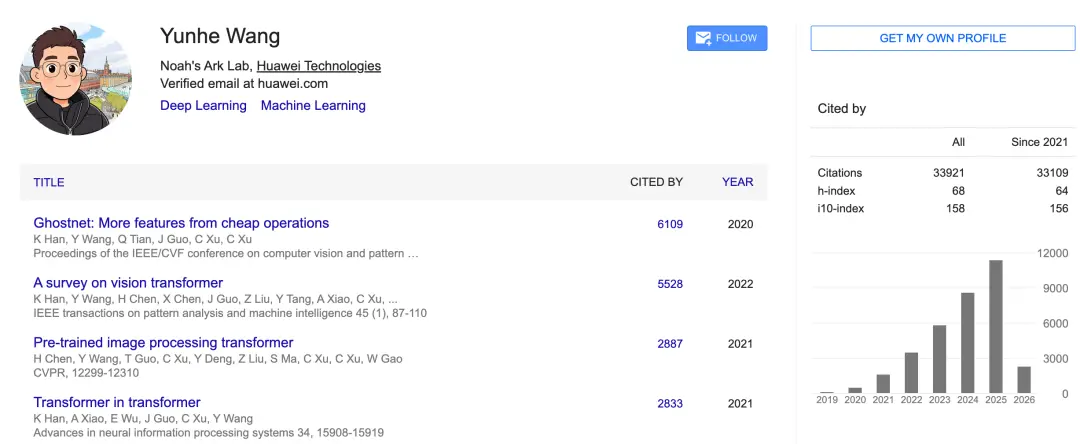Sort publications by Year column header
The image size is (1080, 444).
(737, 182)
